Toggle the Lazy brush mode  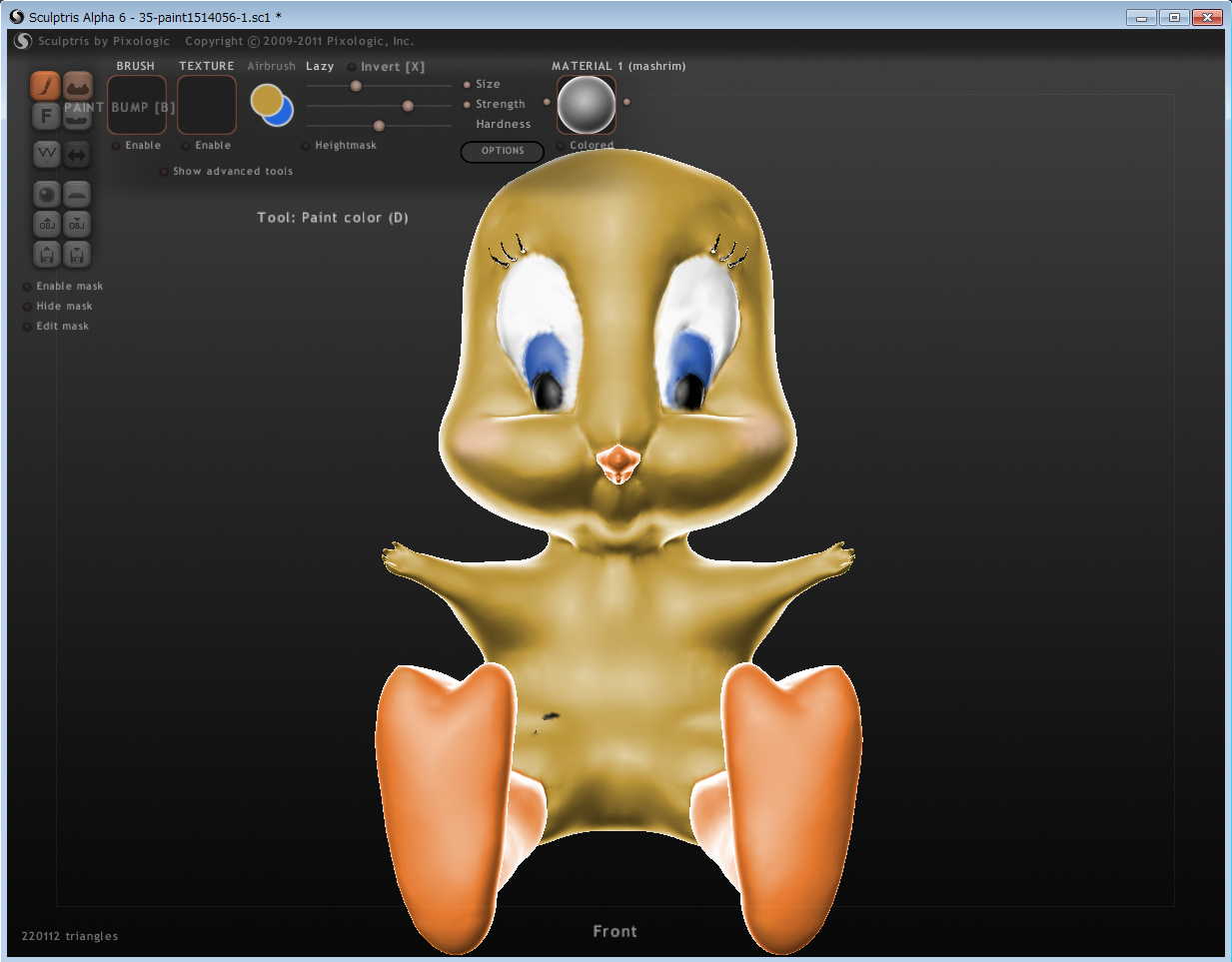coord(320,66)
